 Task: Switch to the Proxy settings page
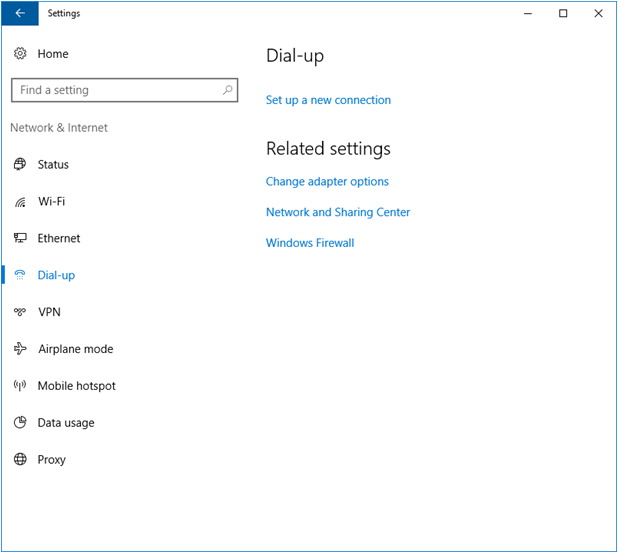click(52, 460)
